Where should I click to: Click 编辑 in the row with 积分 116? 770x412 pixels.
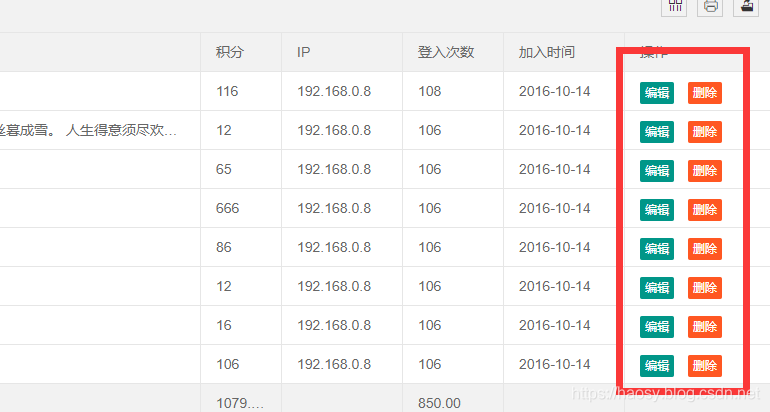click(657, 93)
